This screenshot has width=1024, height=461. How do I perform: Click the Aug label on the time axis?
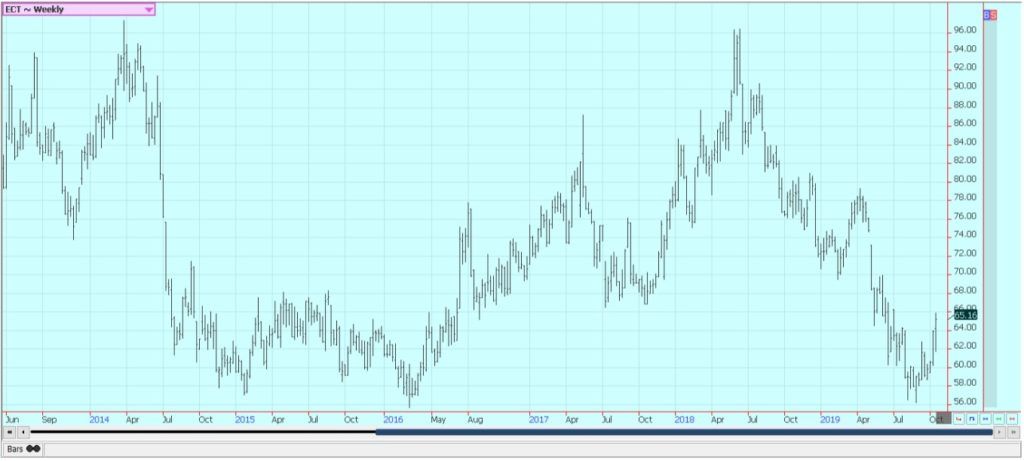(475, 419)
